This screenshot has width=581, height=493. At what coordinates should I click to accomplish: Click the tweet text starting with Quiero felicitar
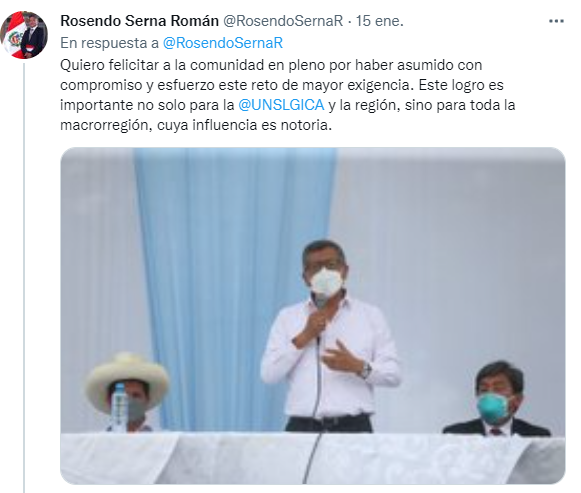pyautogui.click(x=288, y=95)
